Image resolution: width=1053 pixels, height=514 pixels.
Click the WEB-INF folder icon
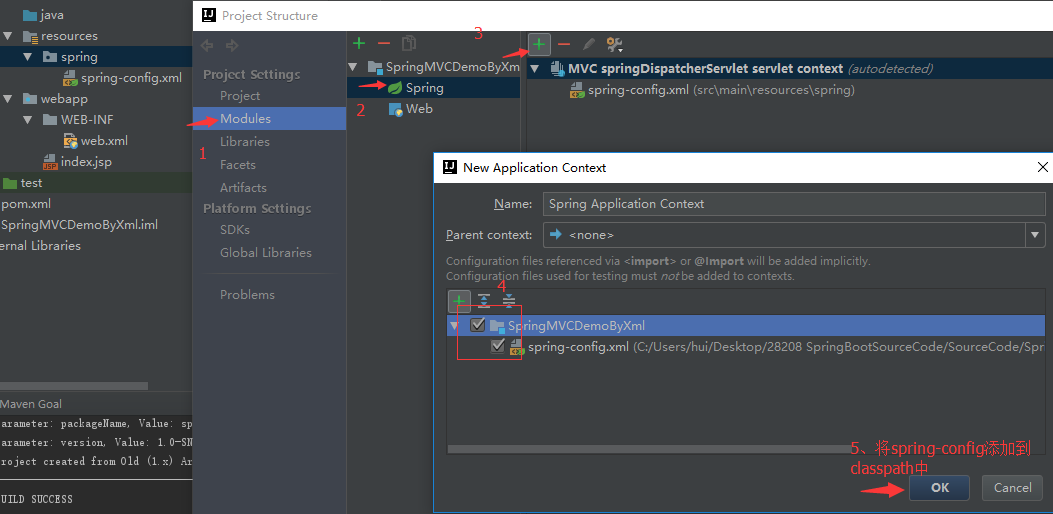click(50, 120)
